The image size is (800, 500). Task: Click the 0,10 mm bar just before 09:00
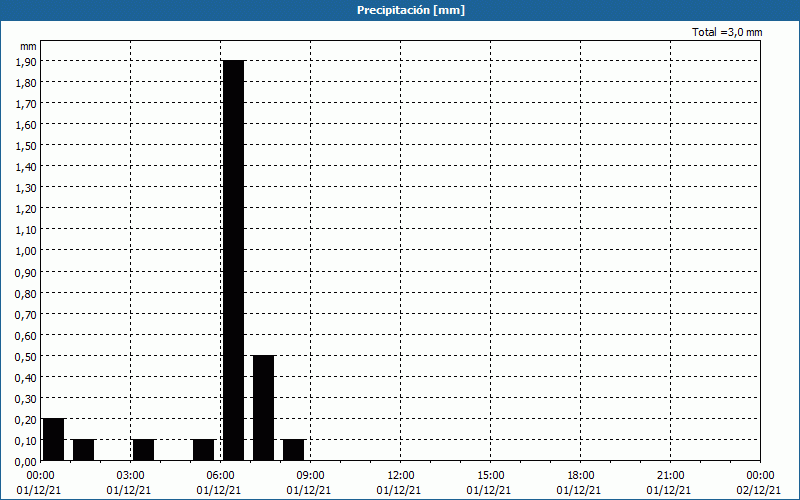tap(293, 450)
